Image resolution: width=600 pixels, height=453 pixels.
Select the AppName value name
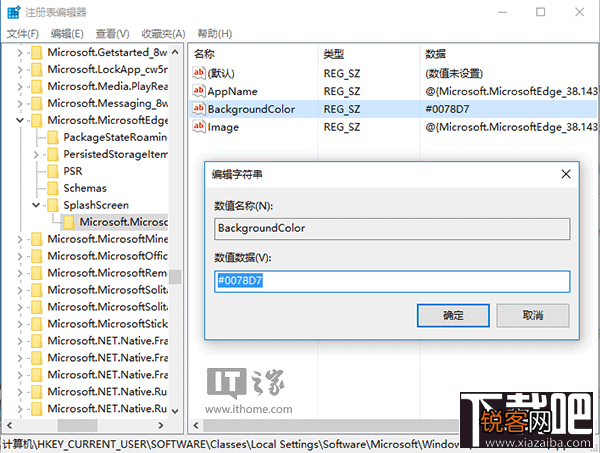tap(233, 91)
